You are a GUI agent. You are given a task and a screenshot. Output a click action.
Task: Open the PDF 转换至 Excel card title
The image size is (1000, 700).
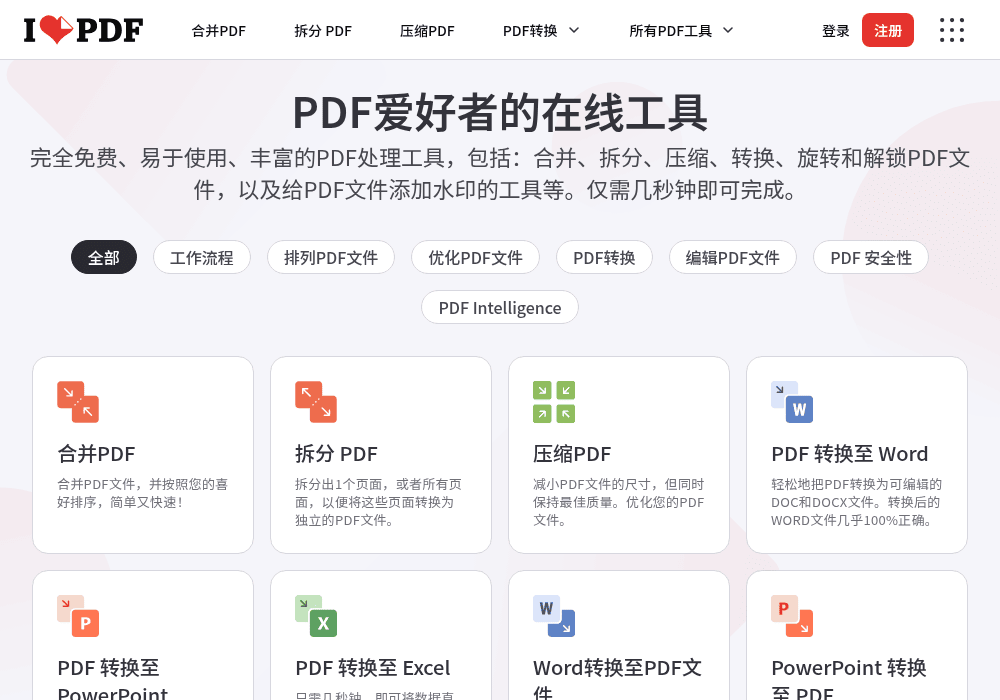click(372, 668)
